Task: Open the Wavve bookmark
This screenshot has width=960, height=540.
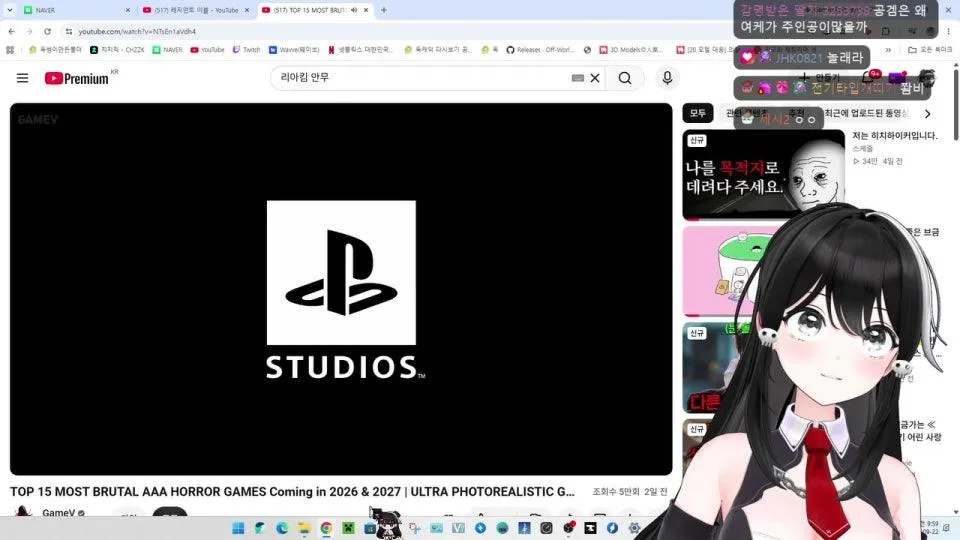Action: point(293,50)
